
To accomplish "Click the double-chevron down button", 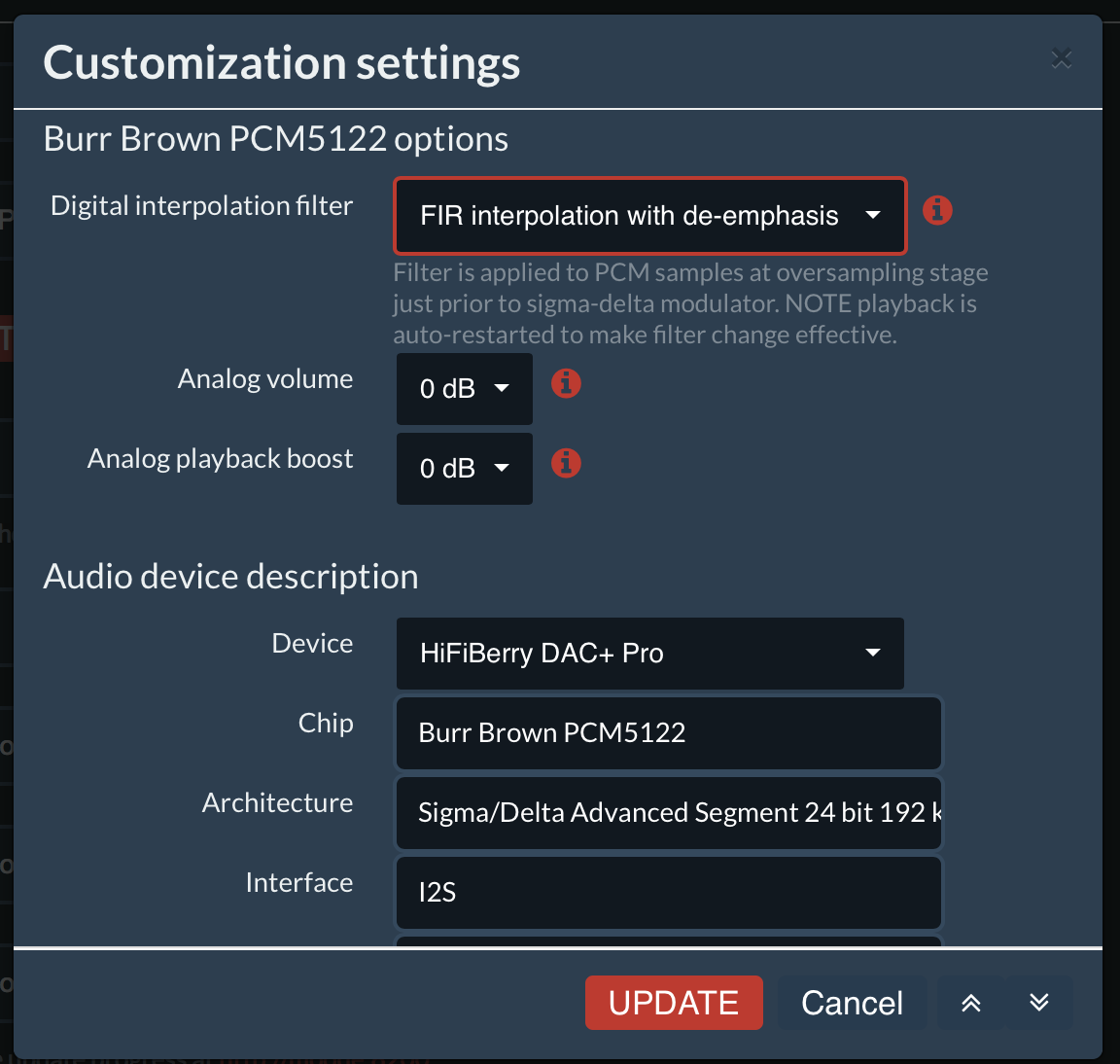I will [x=1039, y=1003].
